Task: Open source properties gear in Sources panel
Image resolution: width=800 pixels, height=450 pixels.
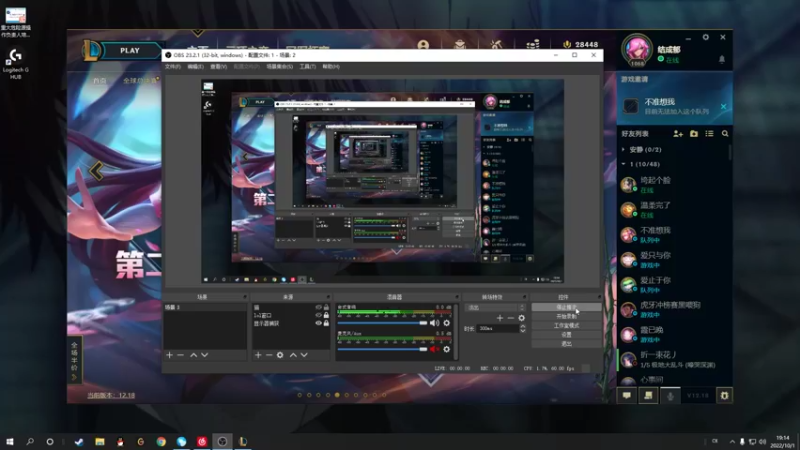Action: [x=280, y=355]
